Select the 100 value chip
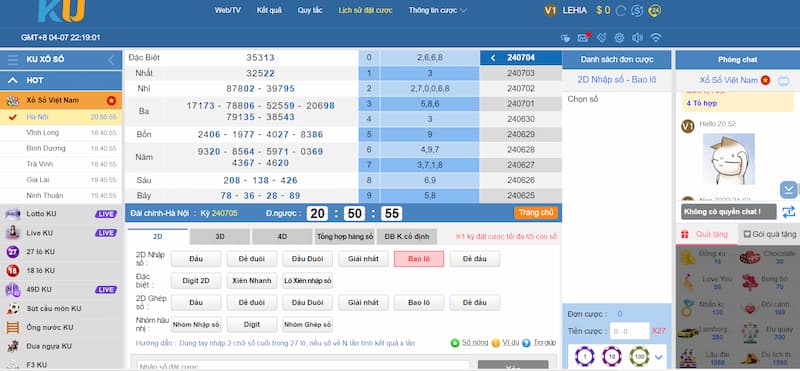 [639, 356]
